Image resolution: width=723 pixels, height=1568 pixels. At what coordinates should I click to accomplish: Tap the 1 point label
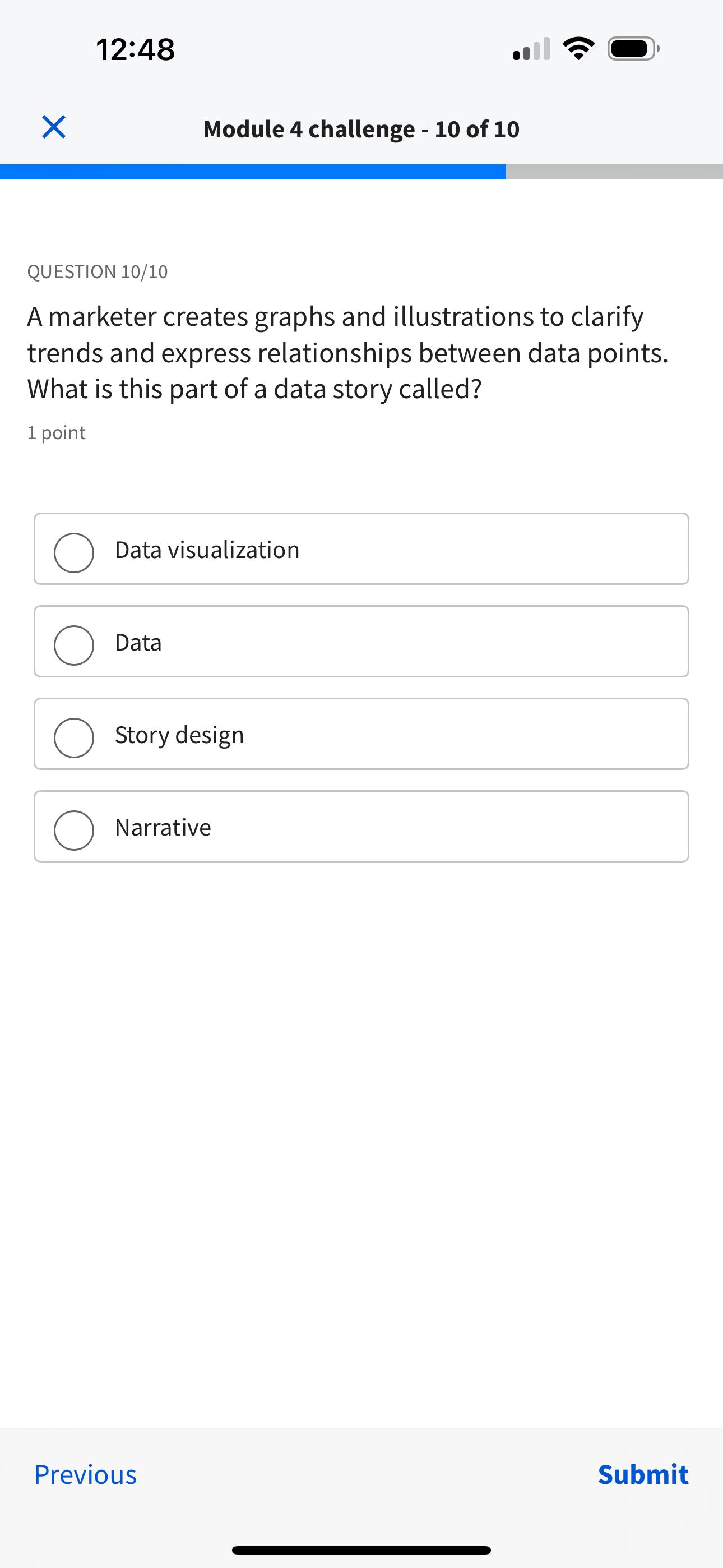[56, 432]
